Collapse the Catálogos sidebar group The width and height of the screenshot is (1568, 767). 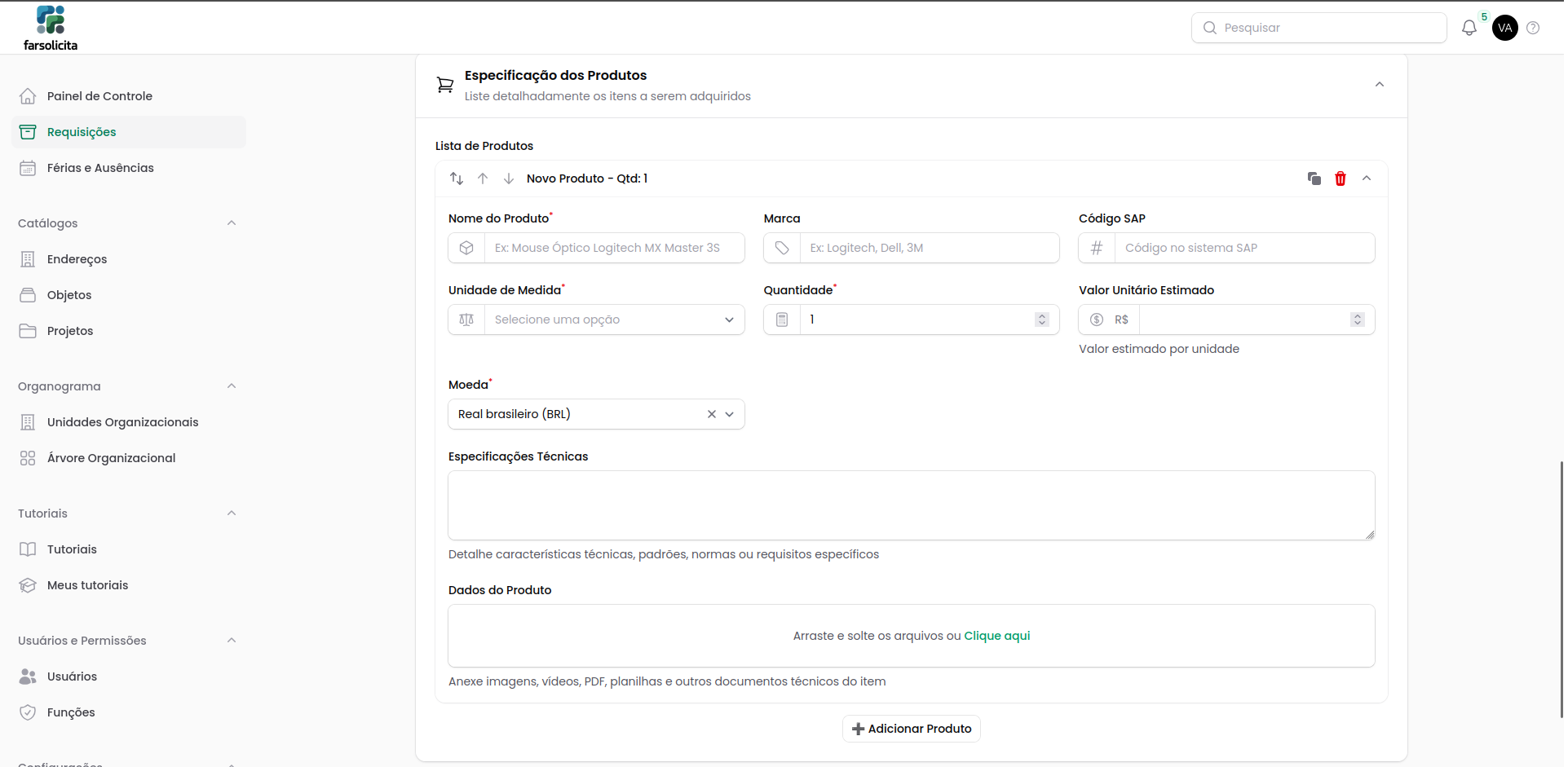[x=232, y=223]
